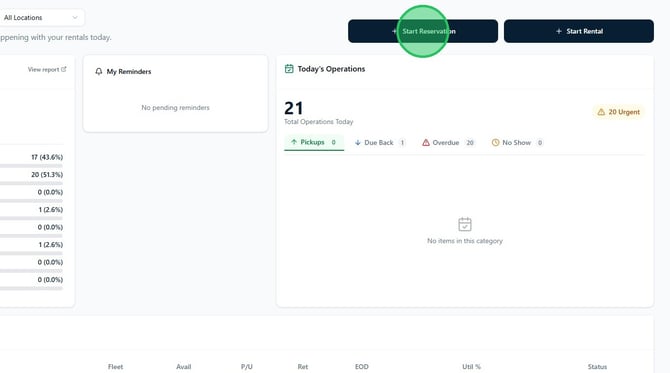Click the Ret column header

[x=303, y=367]
